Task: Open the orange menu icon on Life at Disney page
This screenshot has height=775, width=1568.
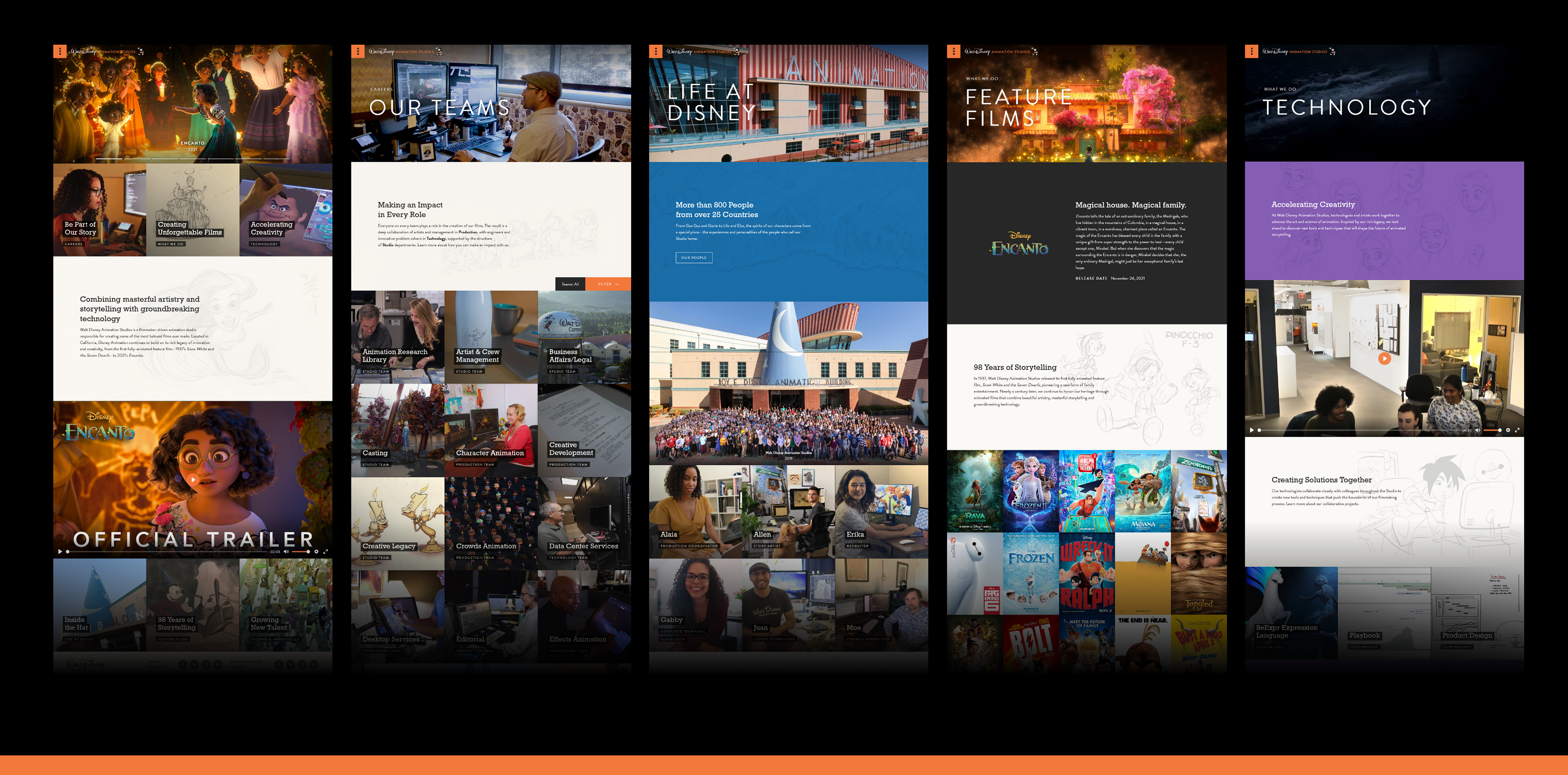Action: click(655, 52)
